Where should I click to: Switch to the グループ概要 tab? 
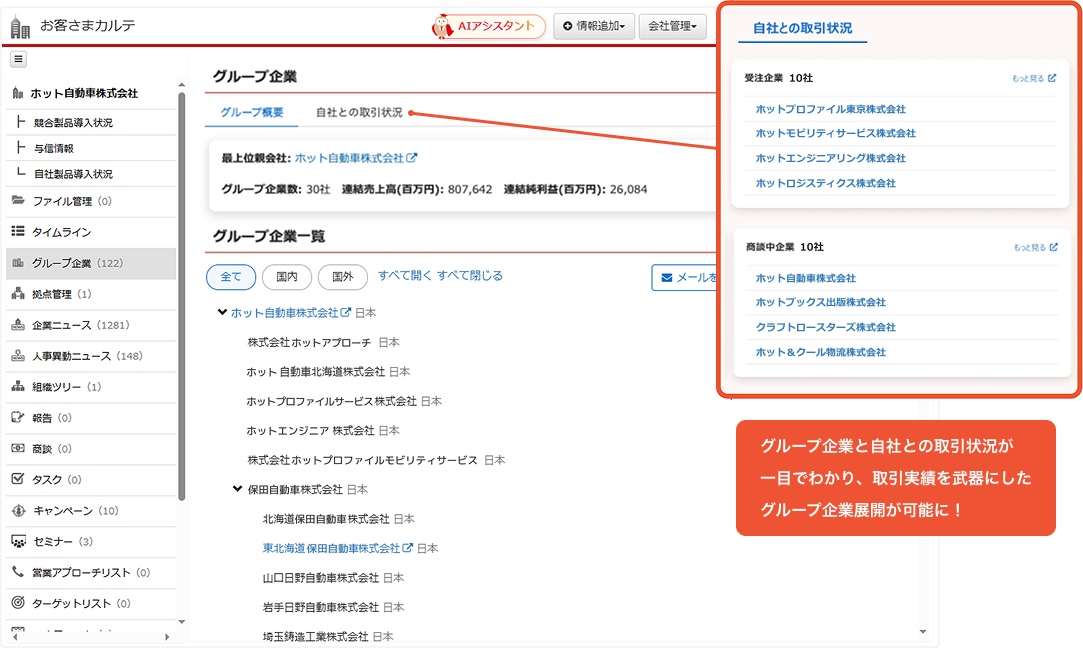pyautogui.click(x=252, y=113)
